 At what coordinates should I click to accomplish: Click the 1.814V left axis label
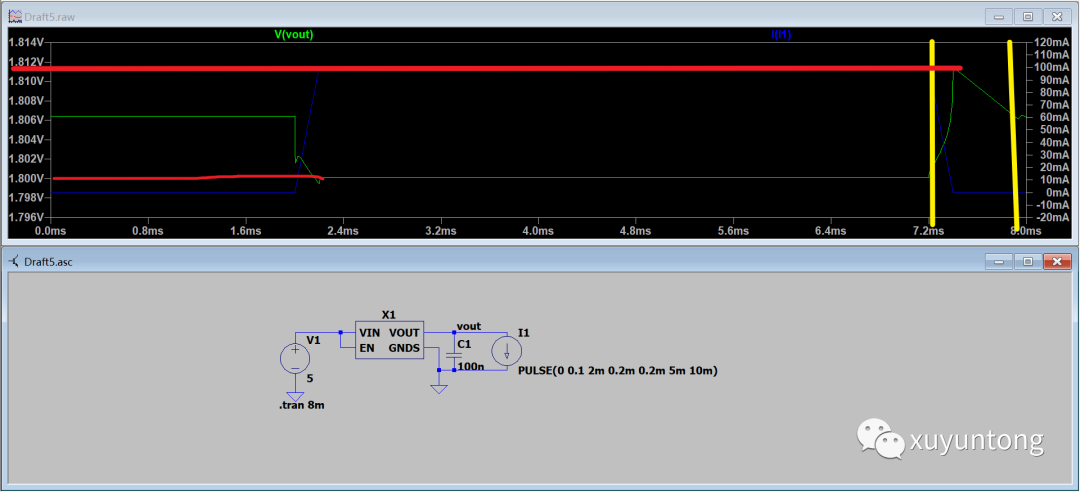[x=25, y=42]
